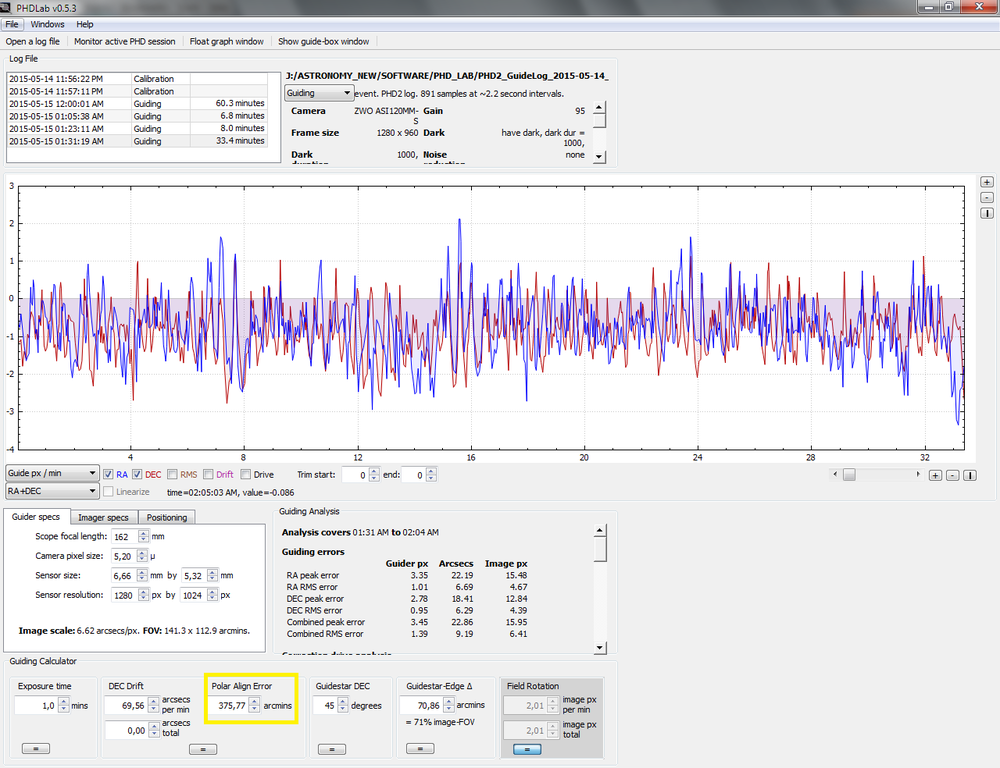
Task: Click Open a log file
Action: tap(33, 42)
